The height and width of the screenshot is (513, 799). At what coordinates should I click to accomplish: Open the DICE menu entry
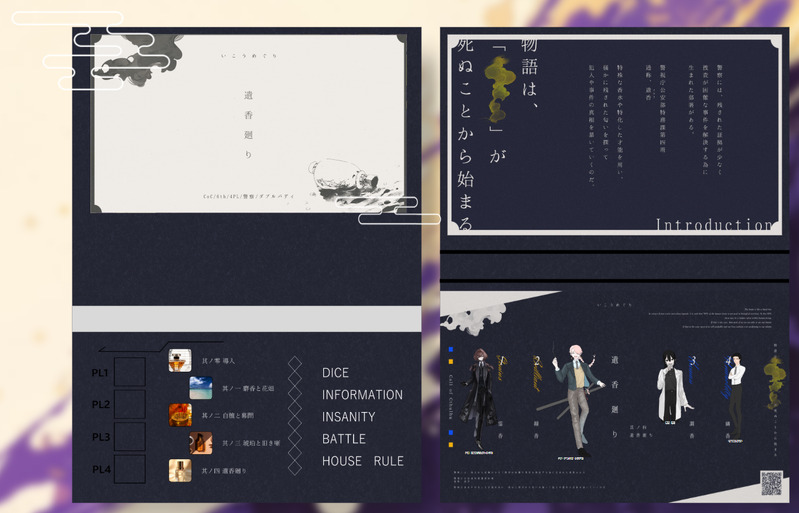click(x=335, y=373)
